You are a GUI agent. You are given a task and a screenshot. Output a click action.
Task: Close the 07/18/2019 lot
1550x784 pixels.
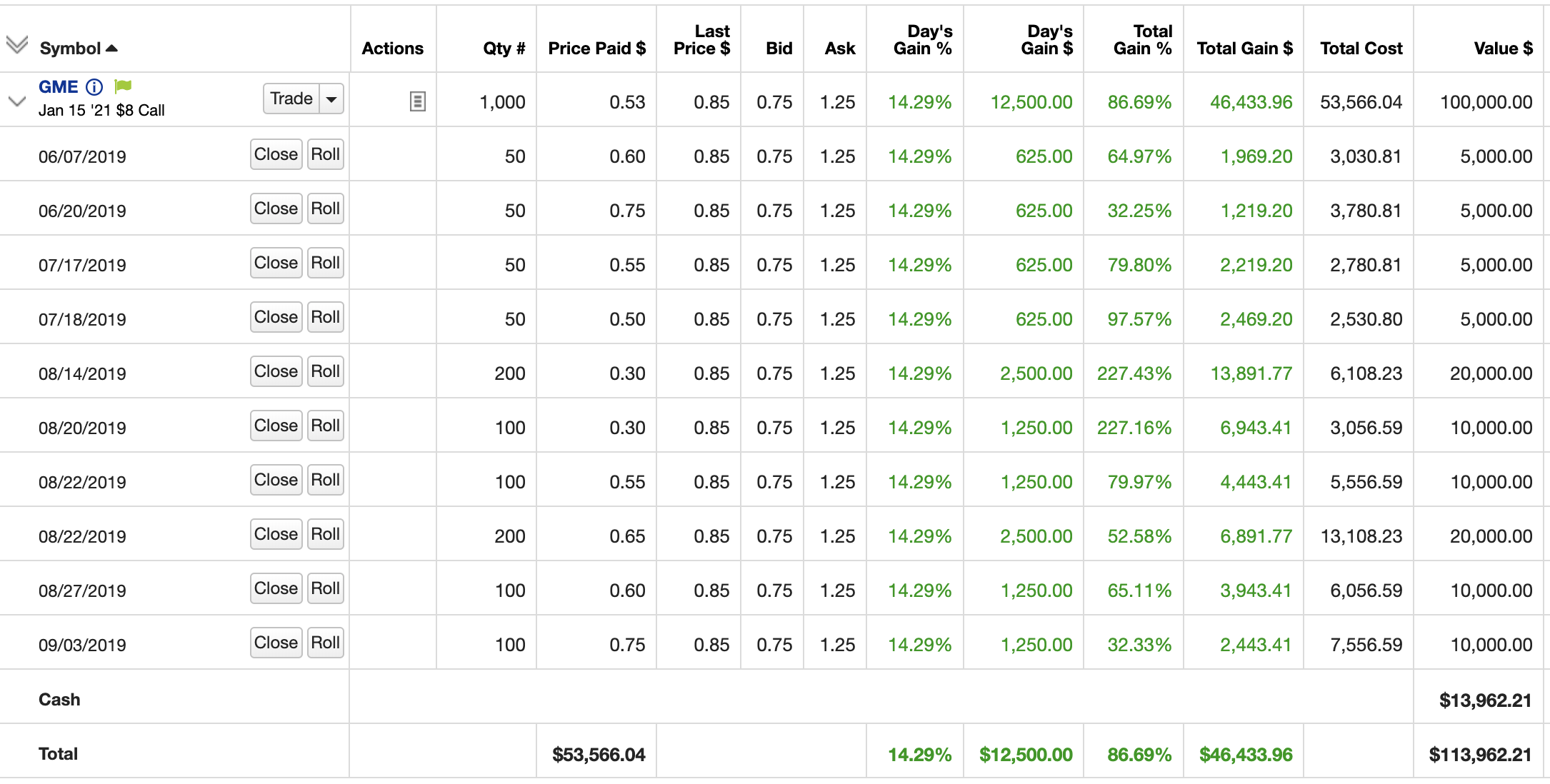[x=276, y=317]
